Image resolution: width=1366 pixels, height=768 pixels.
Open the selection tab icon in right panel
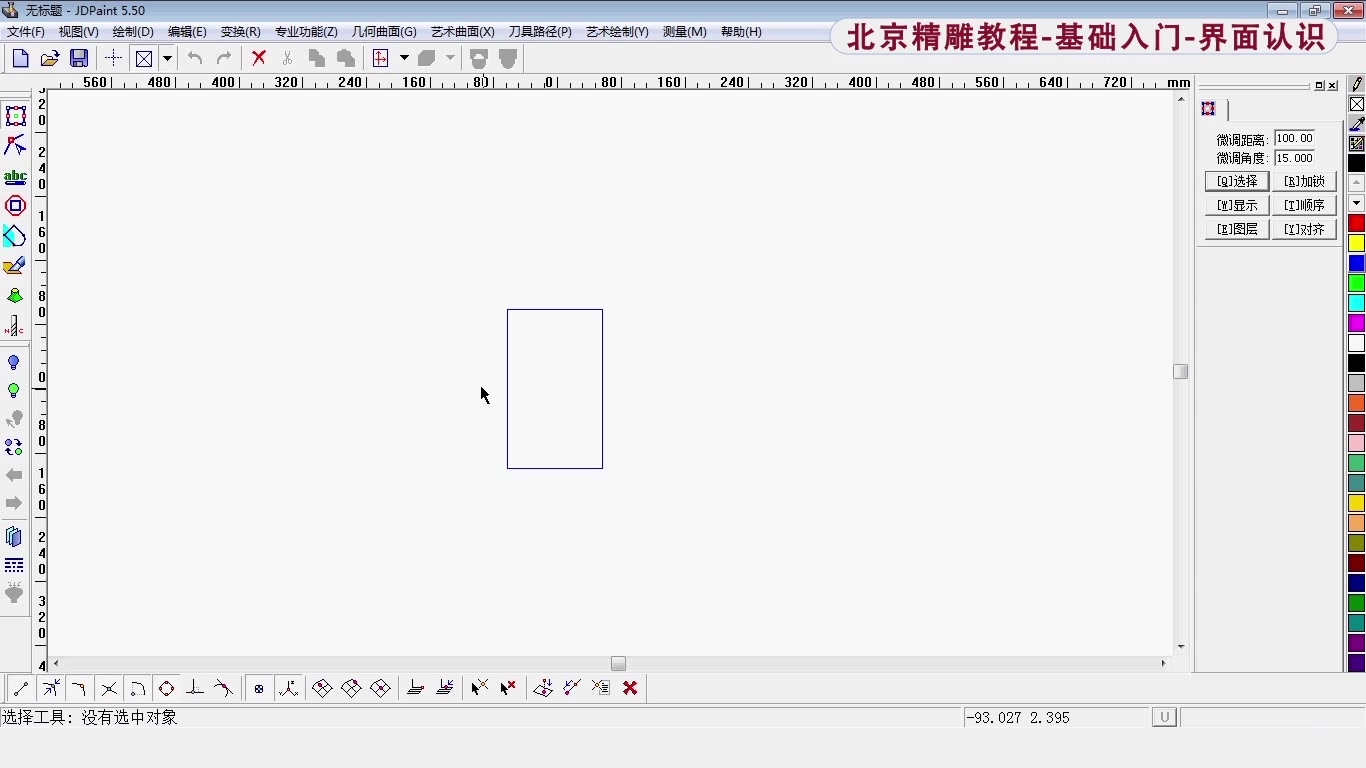pos(1209,109)
